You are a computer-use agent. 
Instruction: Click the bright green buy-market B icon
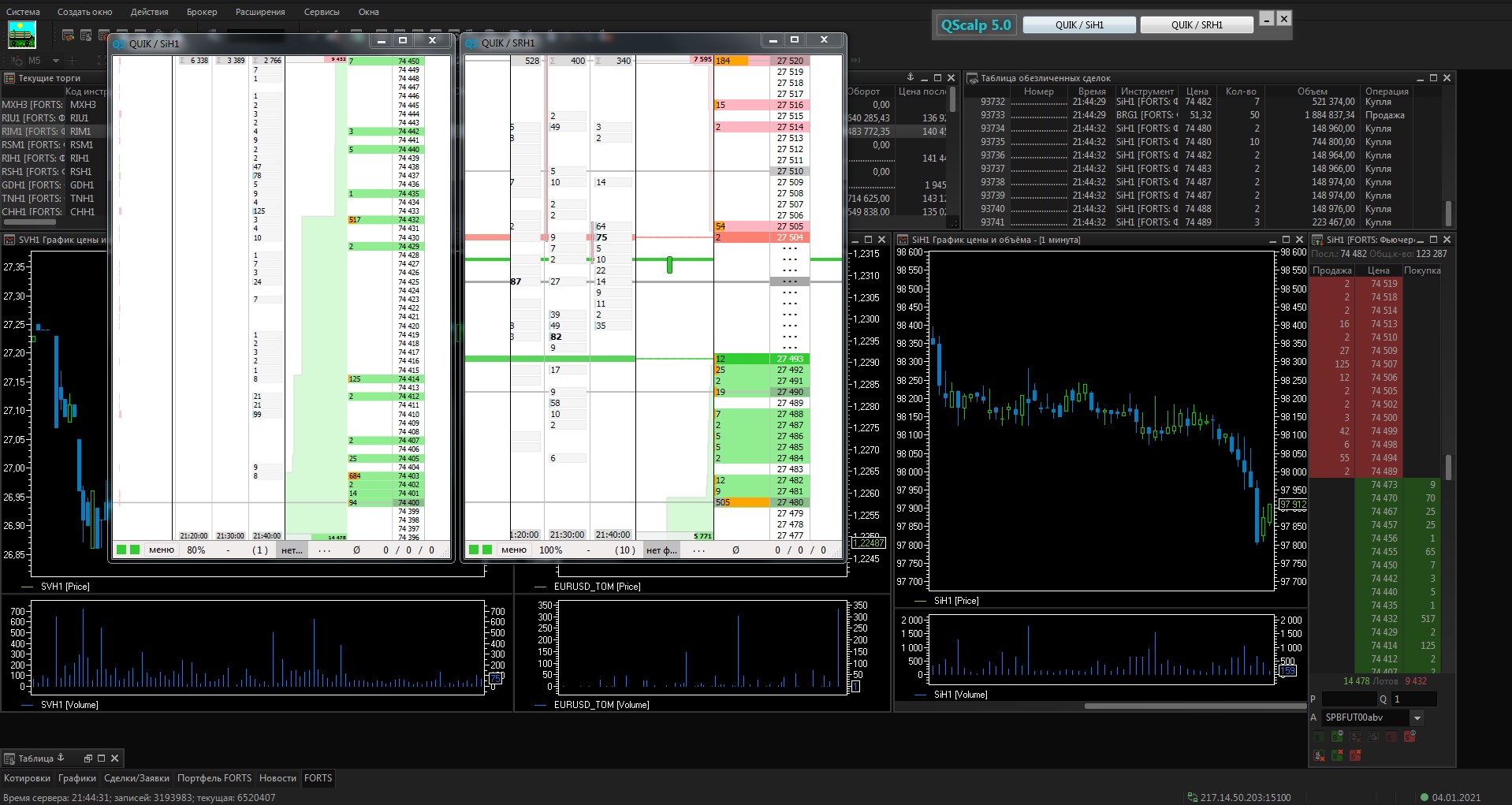pos(1337,736)
